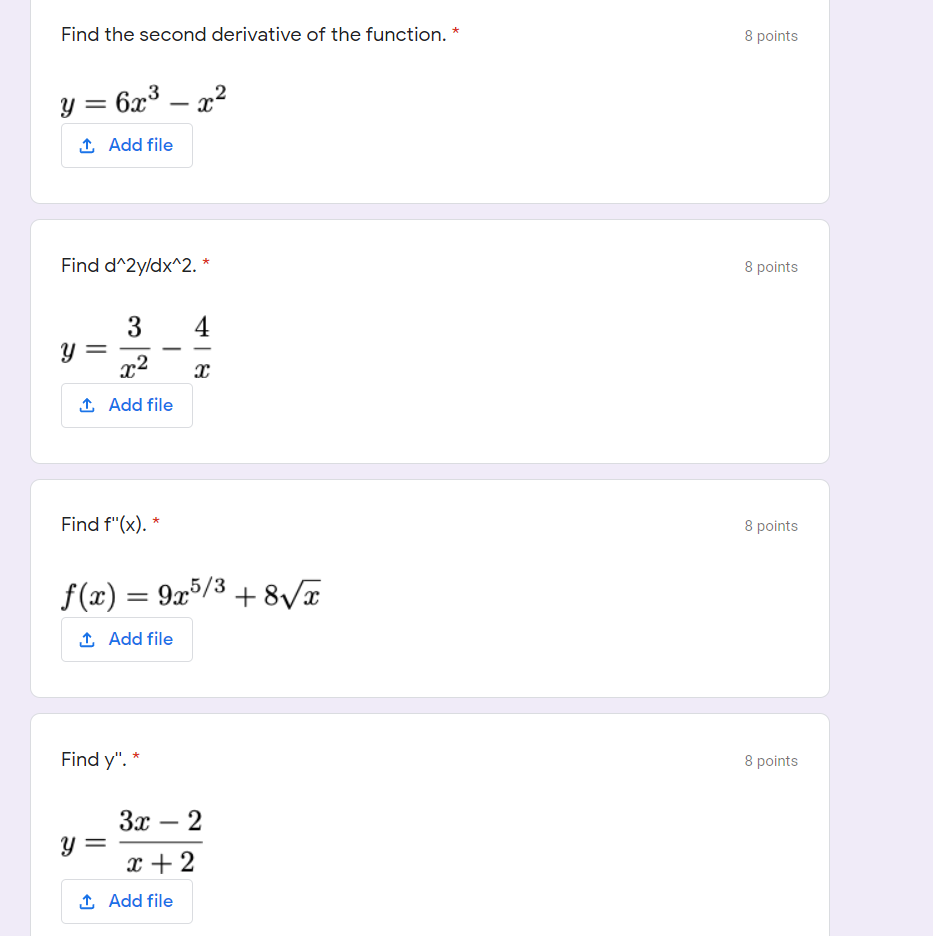The width and height of the screenshot is (933, 936).
Task: Click Add file for the f''(x) question
Action: (x=126, y=639)
